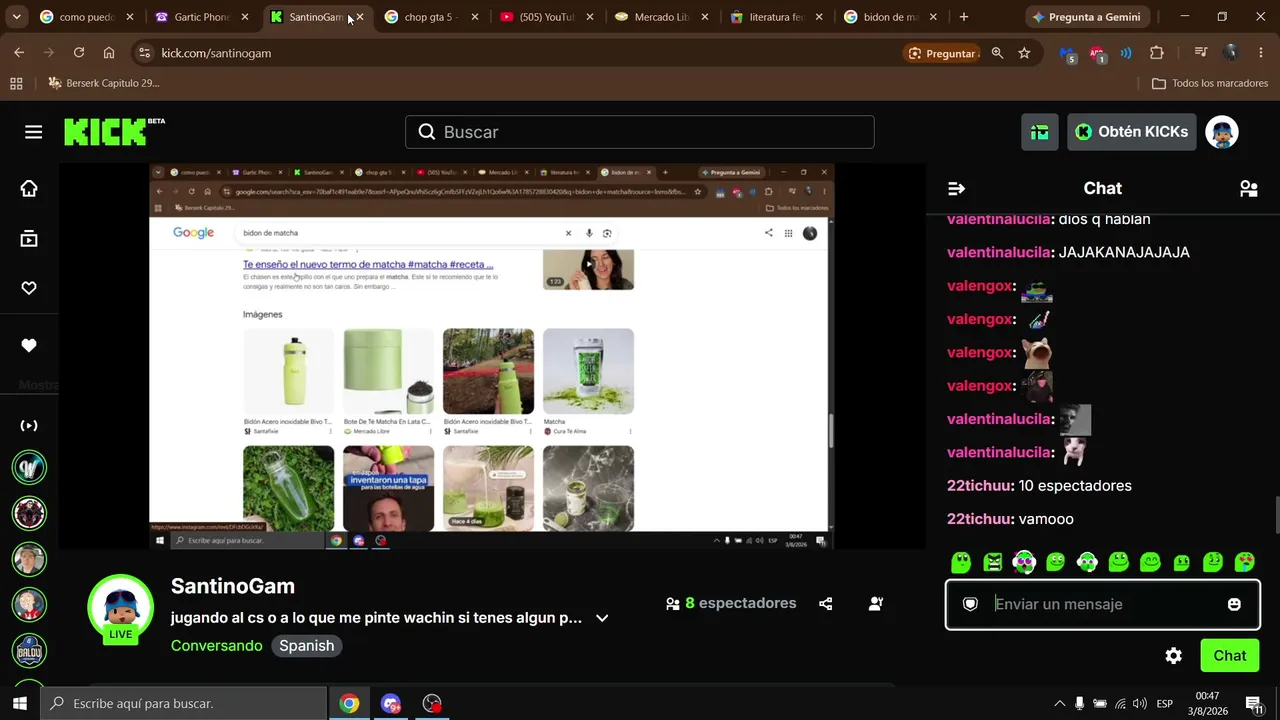Click the Conversando category link
The height and width of the screenshot is (720, 1280).
click(217, 646)
